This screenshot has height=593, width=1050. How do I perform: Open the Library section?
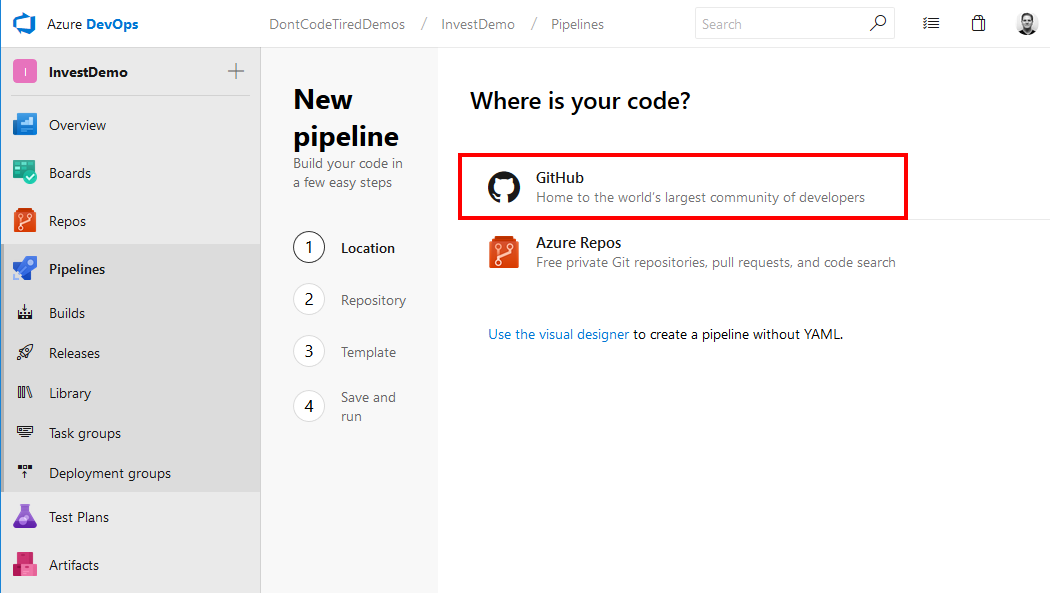(70, 392)
